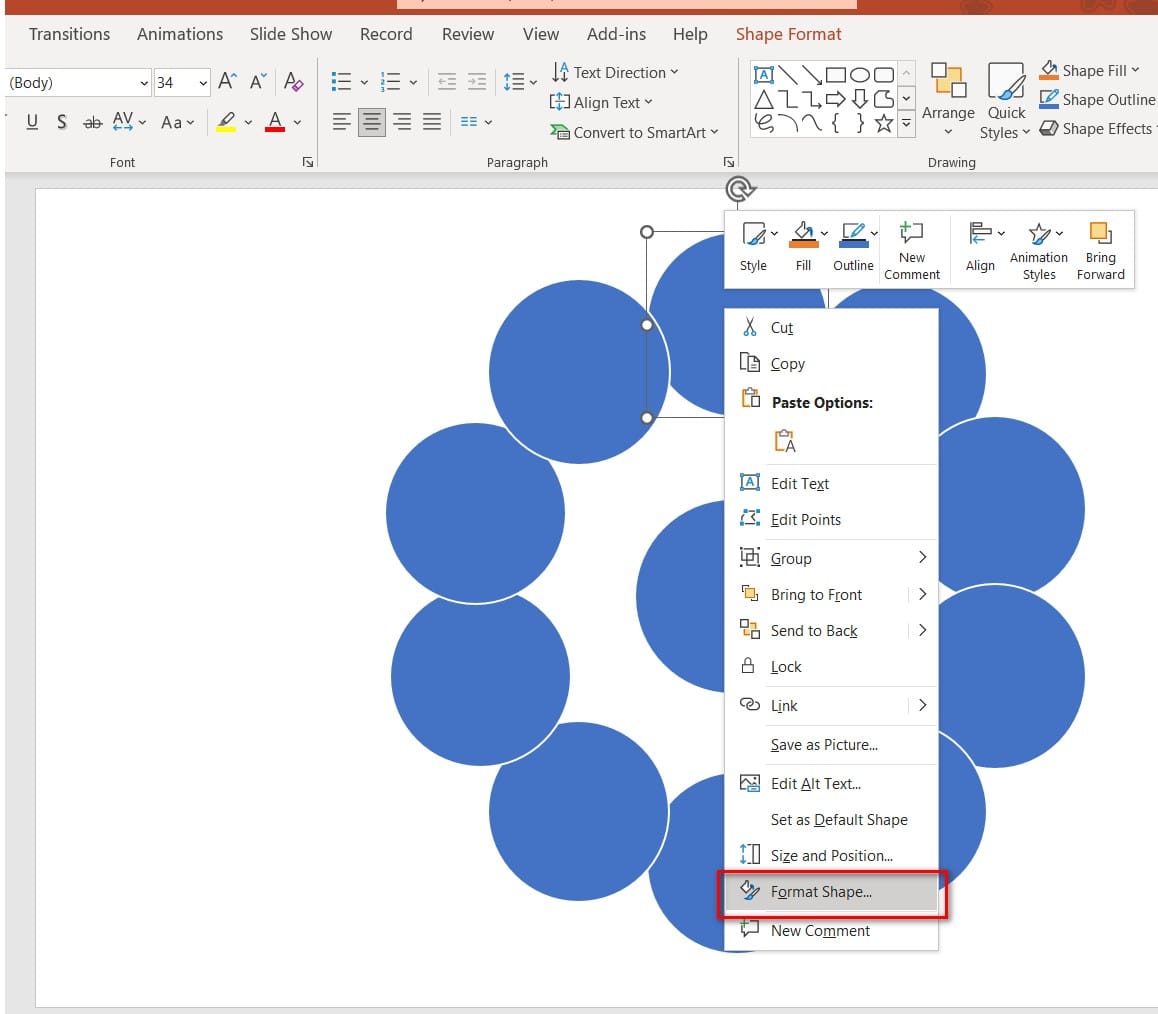Image resolution: width=1158 pixels, height=1014 pixels.
Task: Bring Forward from the mini toolbar
Action: [x=1100, y=251]
